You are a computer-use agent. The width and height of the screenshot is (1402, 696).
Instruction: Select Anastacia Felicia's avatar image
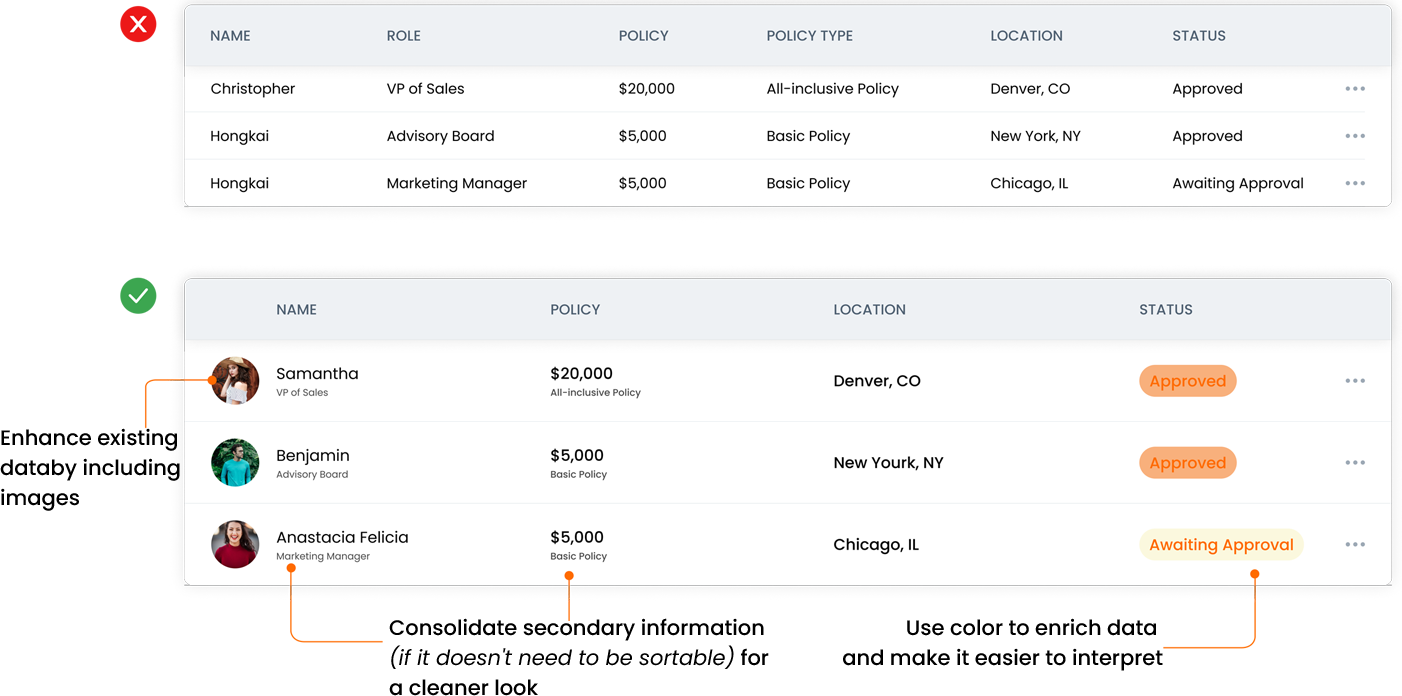click(235, 545)
